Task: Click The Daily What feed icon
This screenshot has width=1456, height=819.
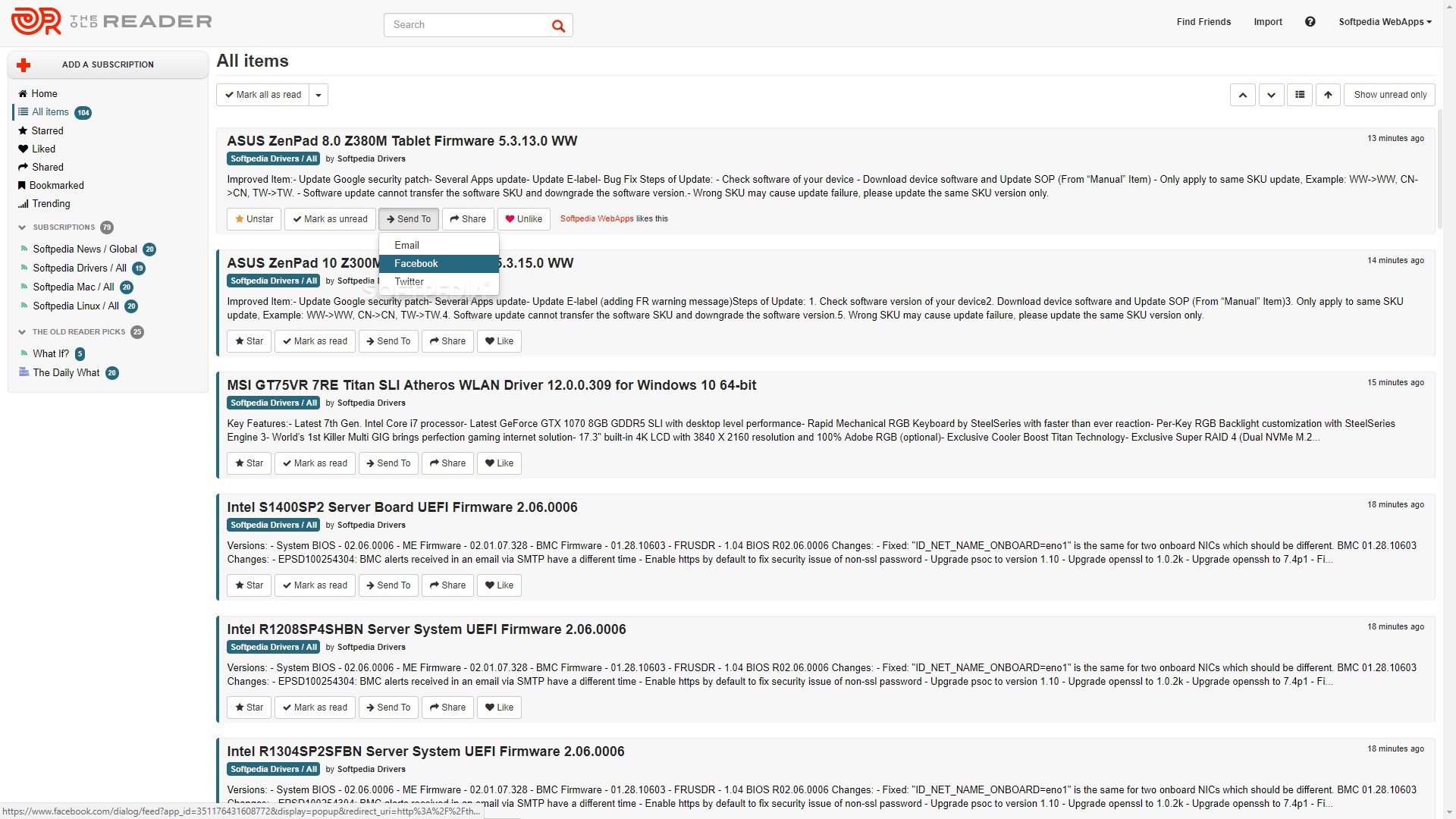Action: (24, 372)
